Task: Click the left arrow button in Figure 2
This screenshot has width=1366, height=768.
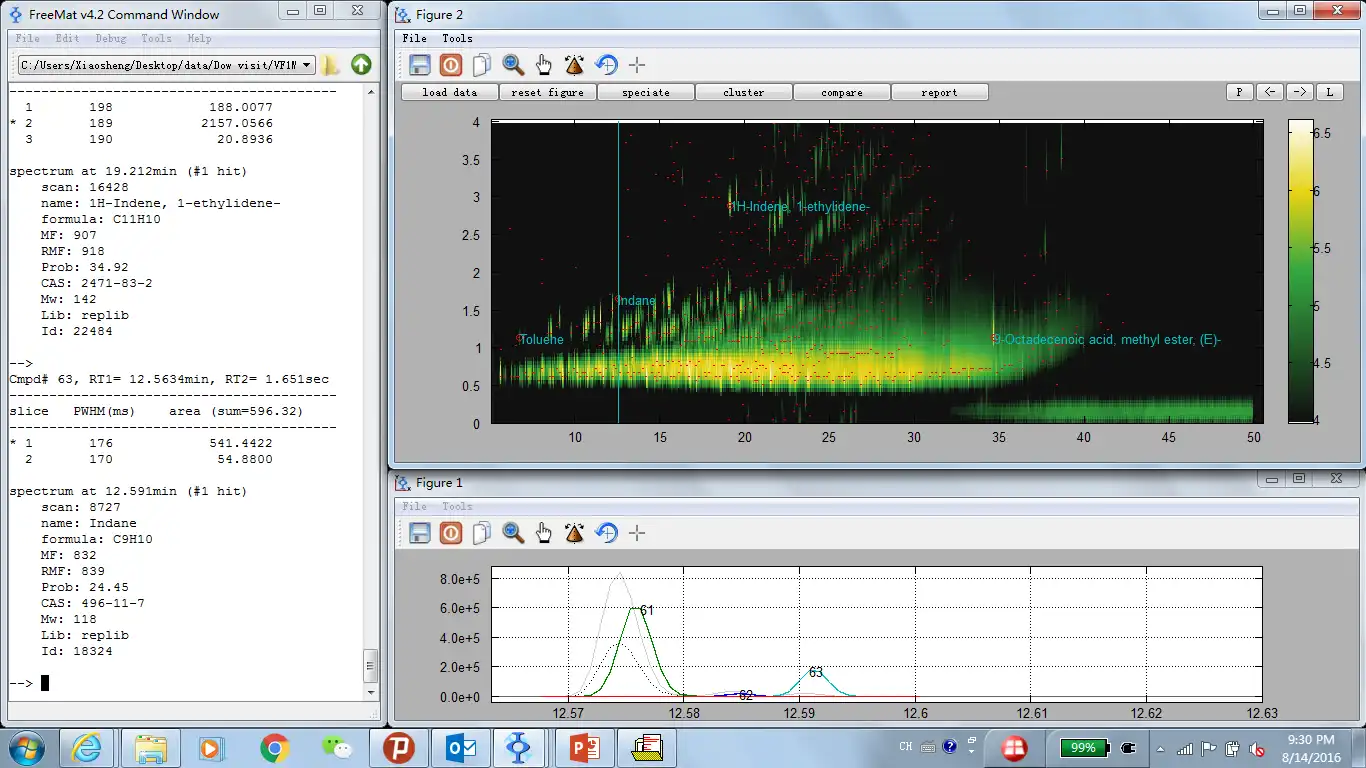Action: point(1269,92)
